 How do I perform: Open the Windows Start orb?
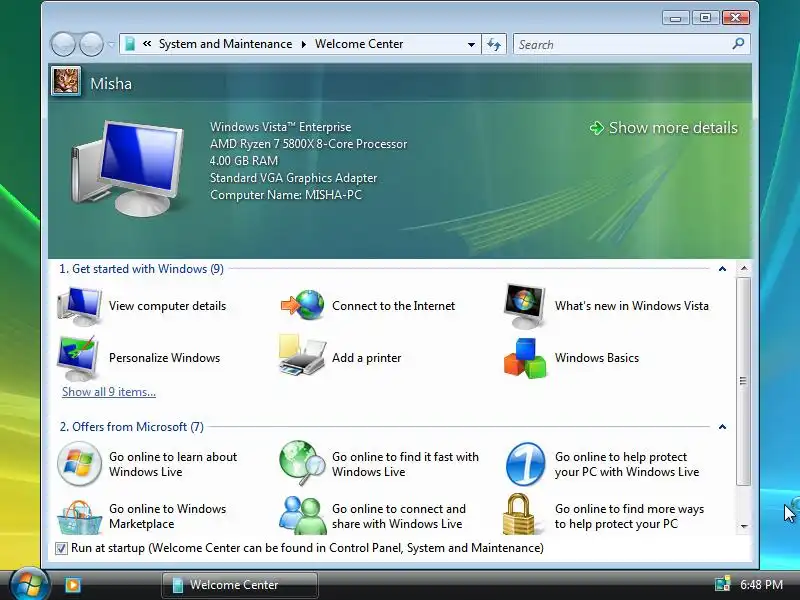click(x=29, y=584)
